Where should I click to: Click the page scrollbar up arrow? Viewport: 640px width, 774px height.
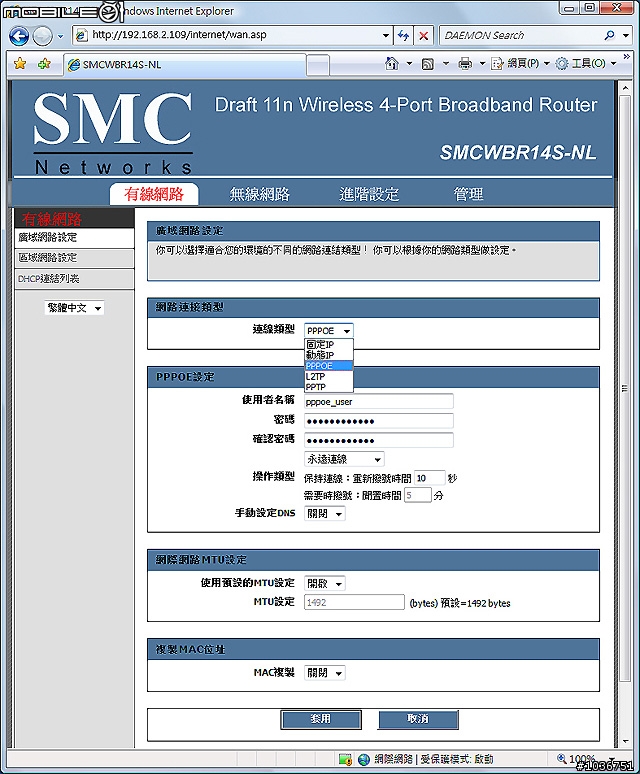(625, 88)
